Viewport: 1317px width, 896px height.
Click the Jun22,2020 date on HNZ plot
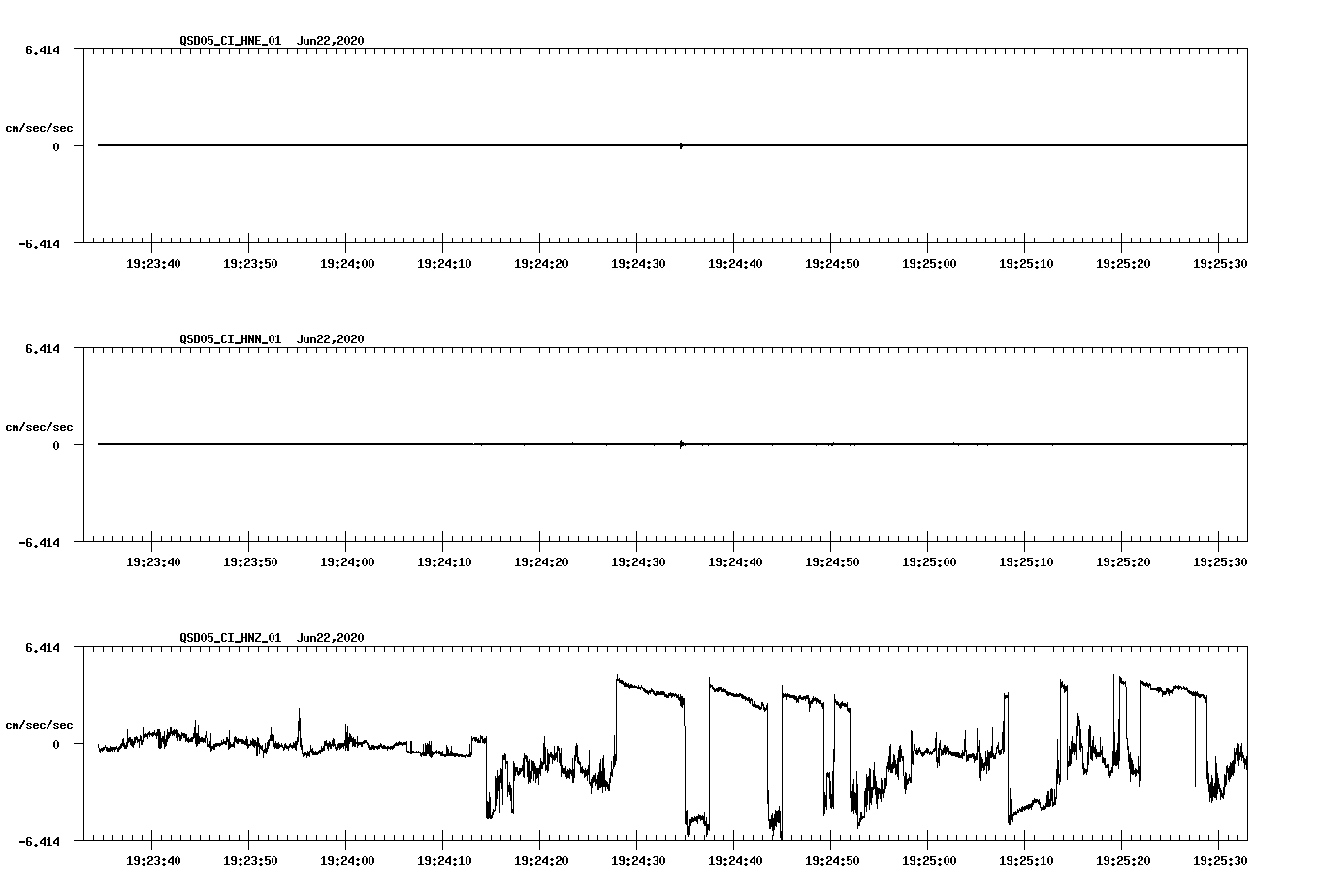click(331, 638)
